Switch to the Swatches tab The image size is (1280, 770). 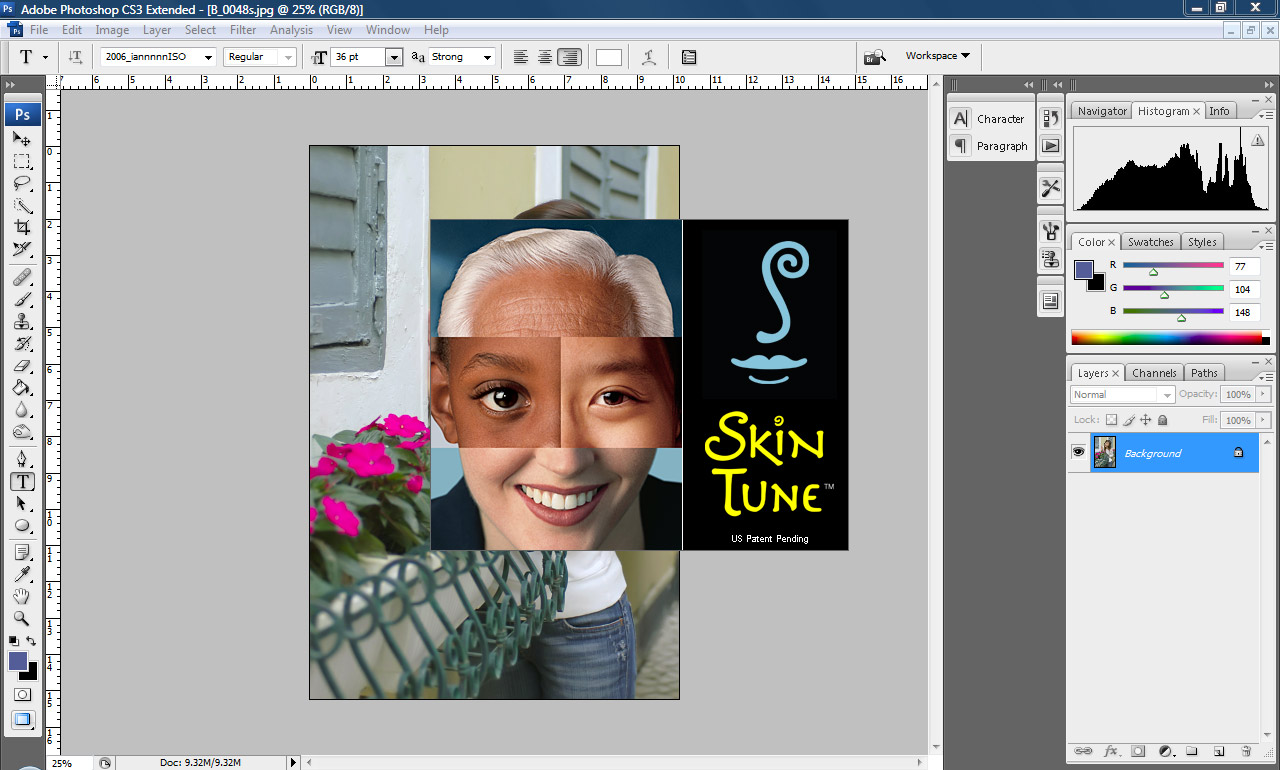pos(1151,242)
